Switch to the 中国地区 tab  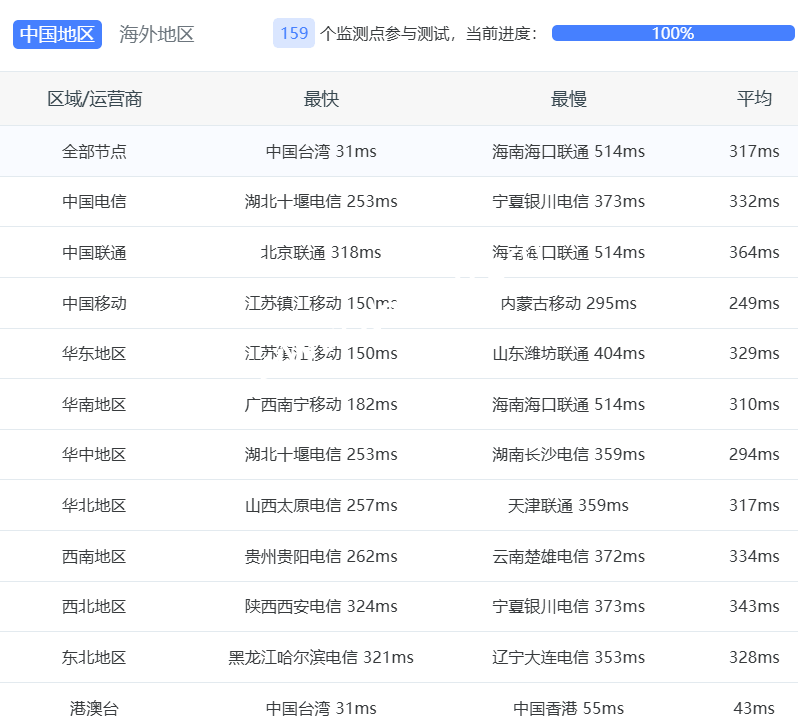coord(57,34)
